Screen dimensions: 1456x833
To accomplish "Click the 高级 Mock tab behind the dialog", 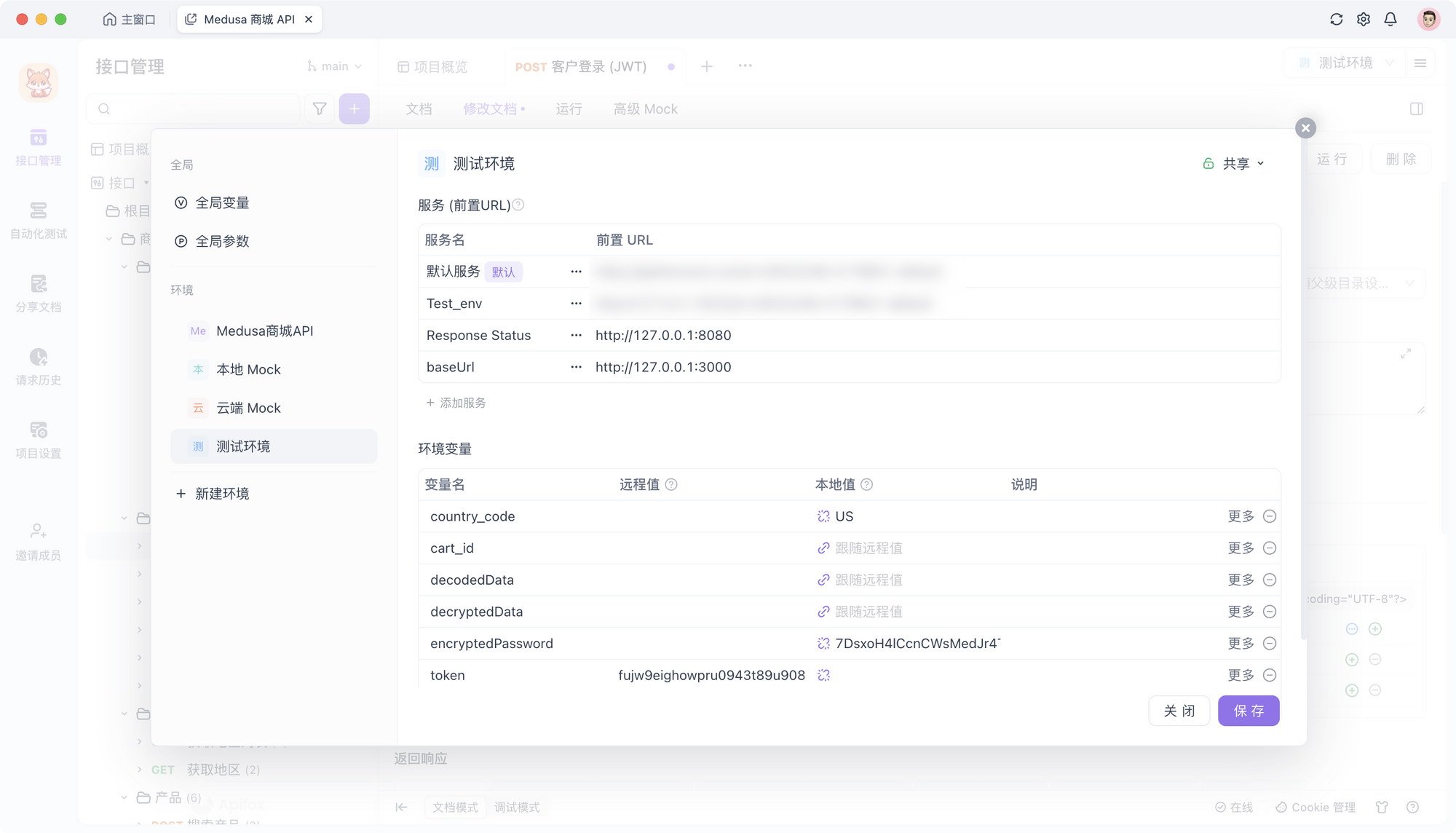I will [x=645, y=109].
